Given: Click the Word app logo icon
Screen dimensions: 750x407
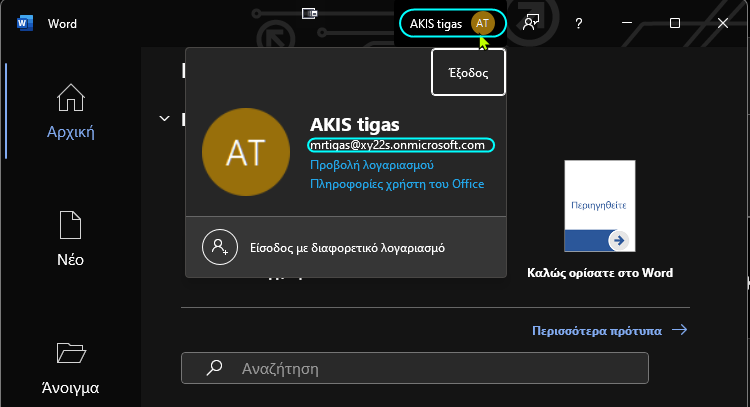Looking at the screenshot, I should [x=25, y=23].
